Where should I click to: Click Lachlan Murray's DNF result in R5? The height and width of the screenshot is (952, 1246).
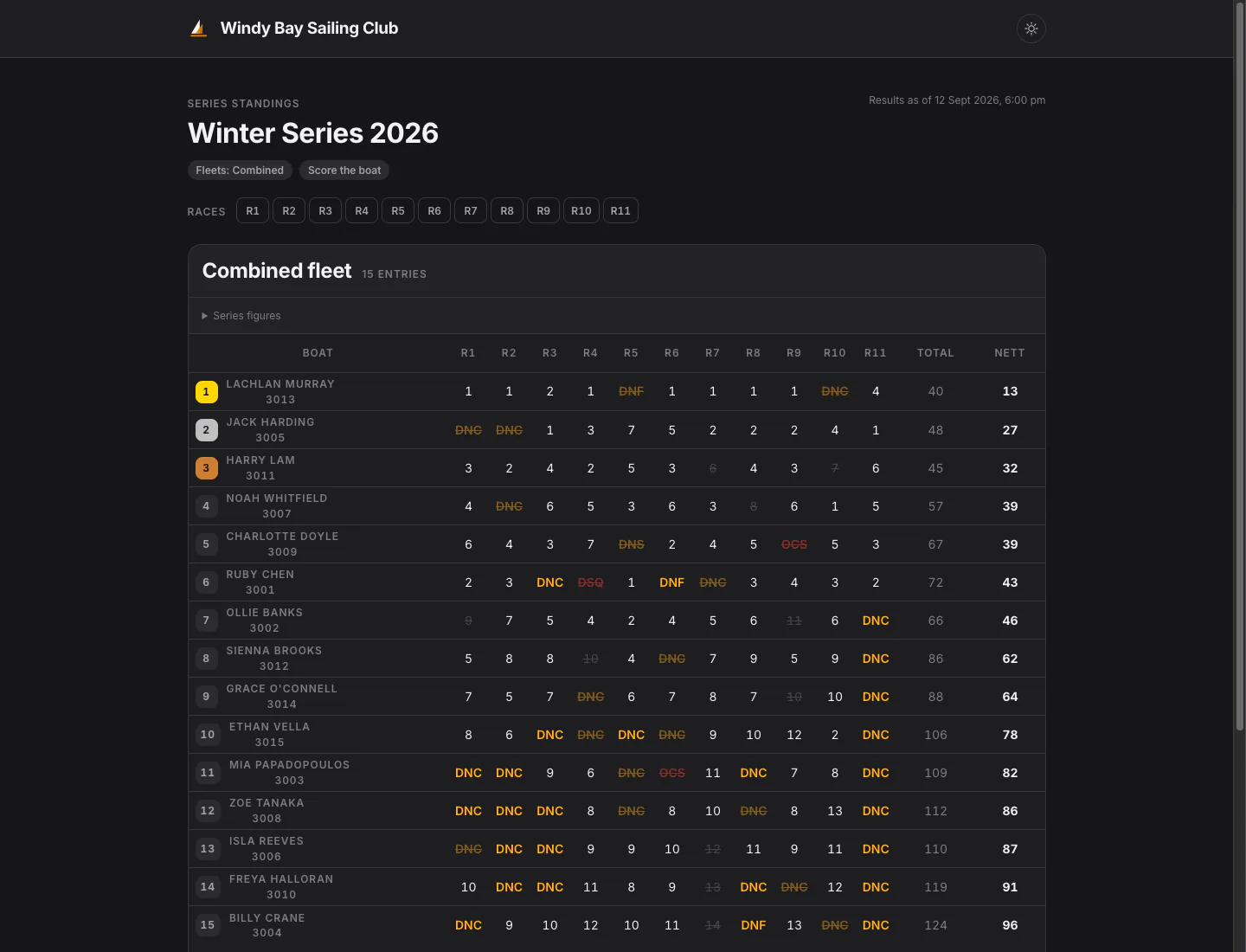631,392
